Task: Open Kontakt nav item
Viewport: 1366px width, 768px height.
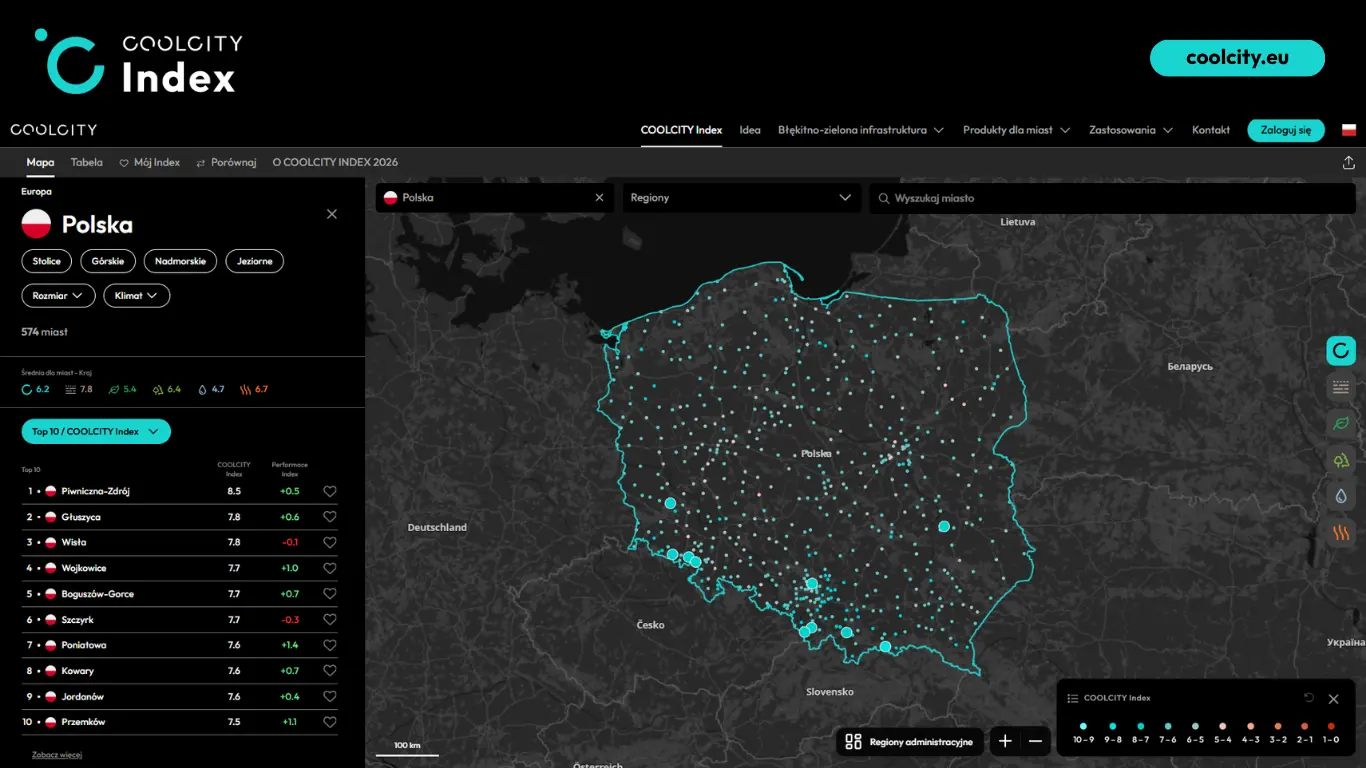Action: (x=1211, y=130)
